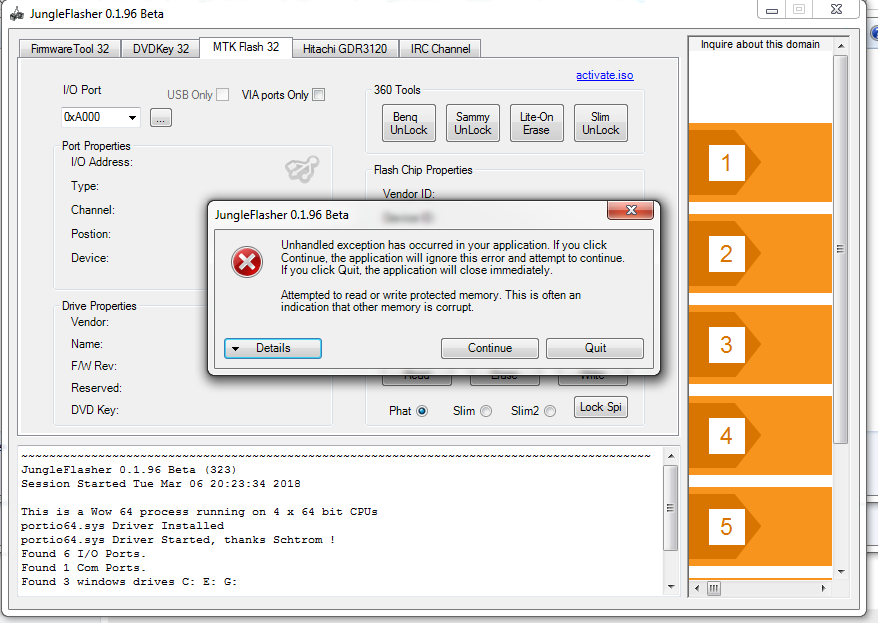878x623 pixels.
Task: Click the Lite-On Erase button
Action: point(536,123)
